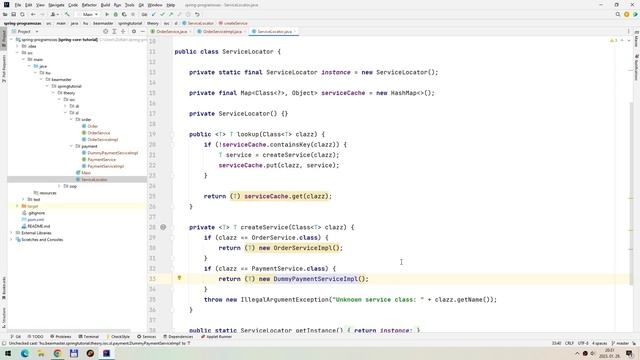The height and width of the screenshot is (360, 640).
Task: Run Main with the green play icon
Action: click(x=107, y=14)
